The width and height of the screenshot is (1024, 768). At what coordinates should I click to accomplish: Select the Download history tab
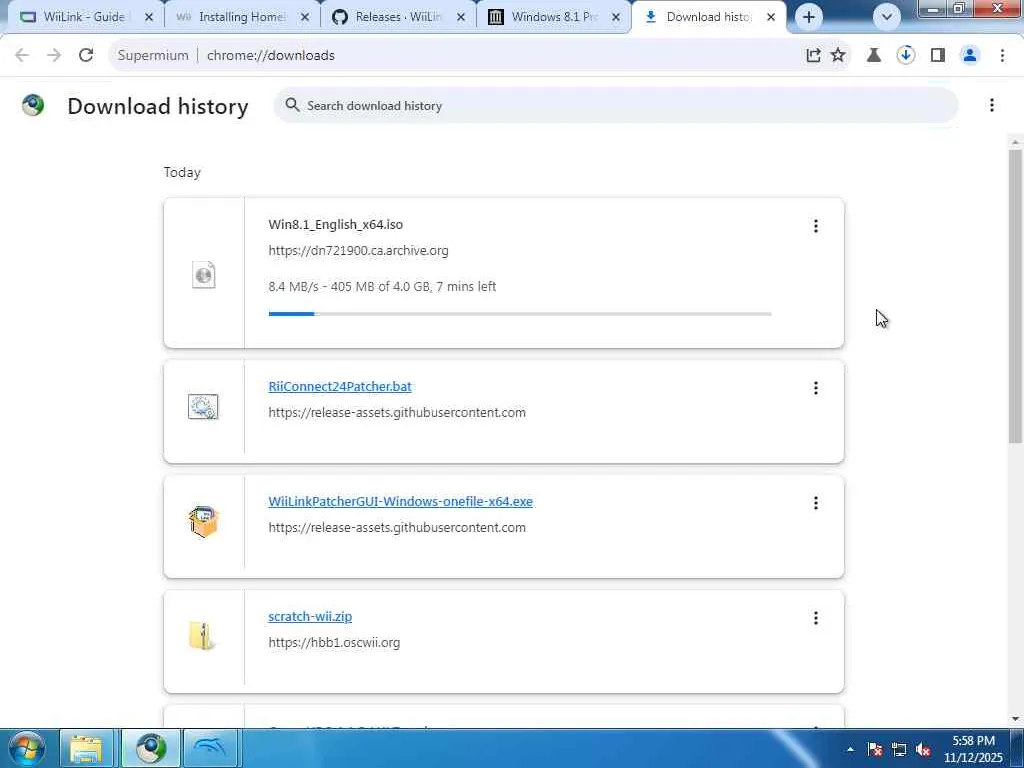coord(709,17)
